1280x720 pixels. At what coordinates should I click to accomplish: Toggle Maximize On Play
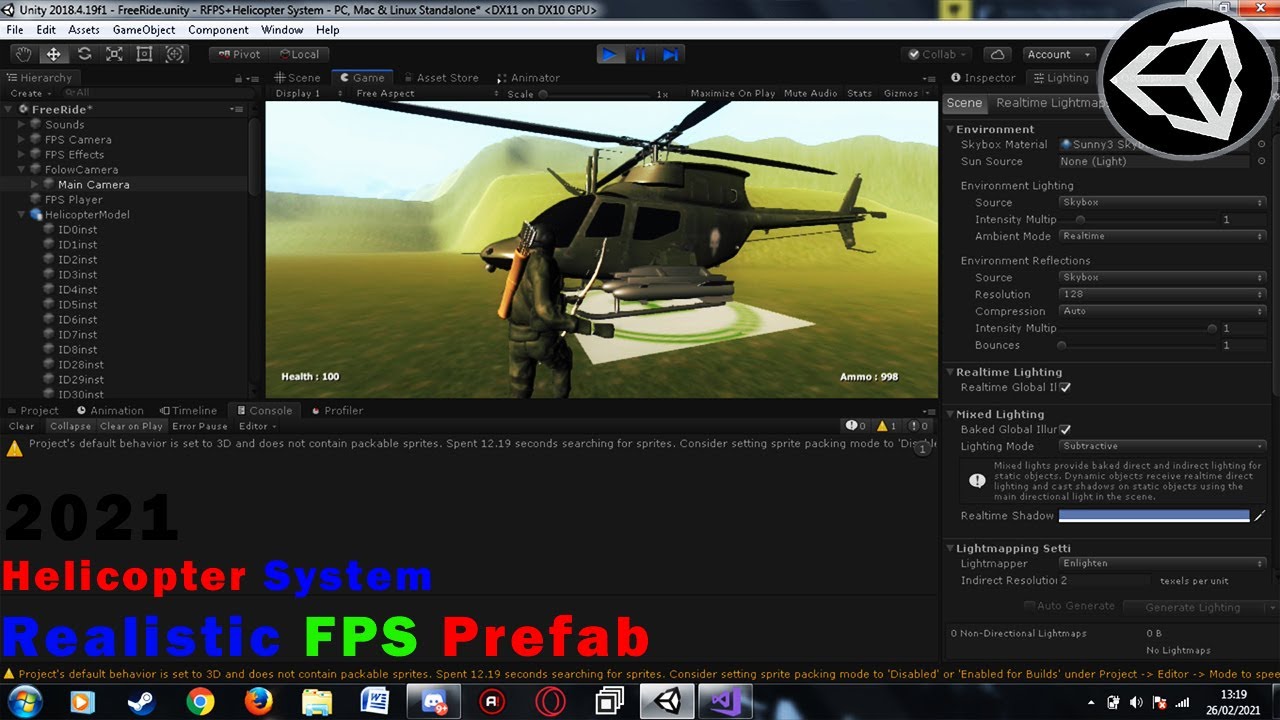pyautogui.click(x=733, y=93)
